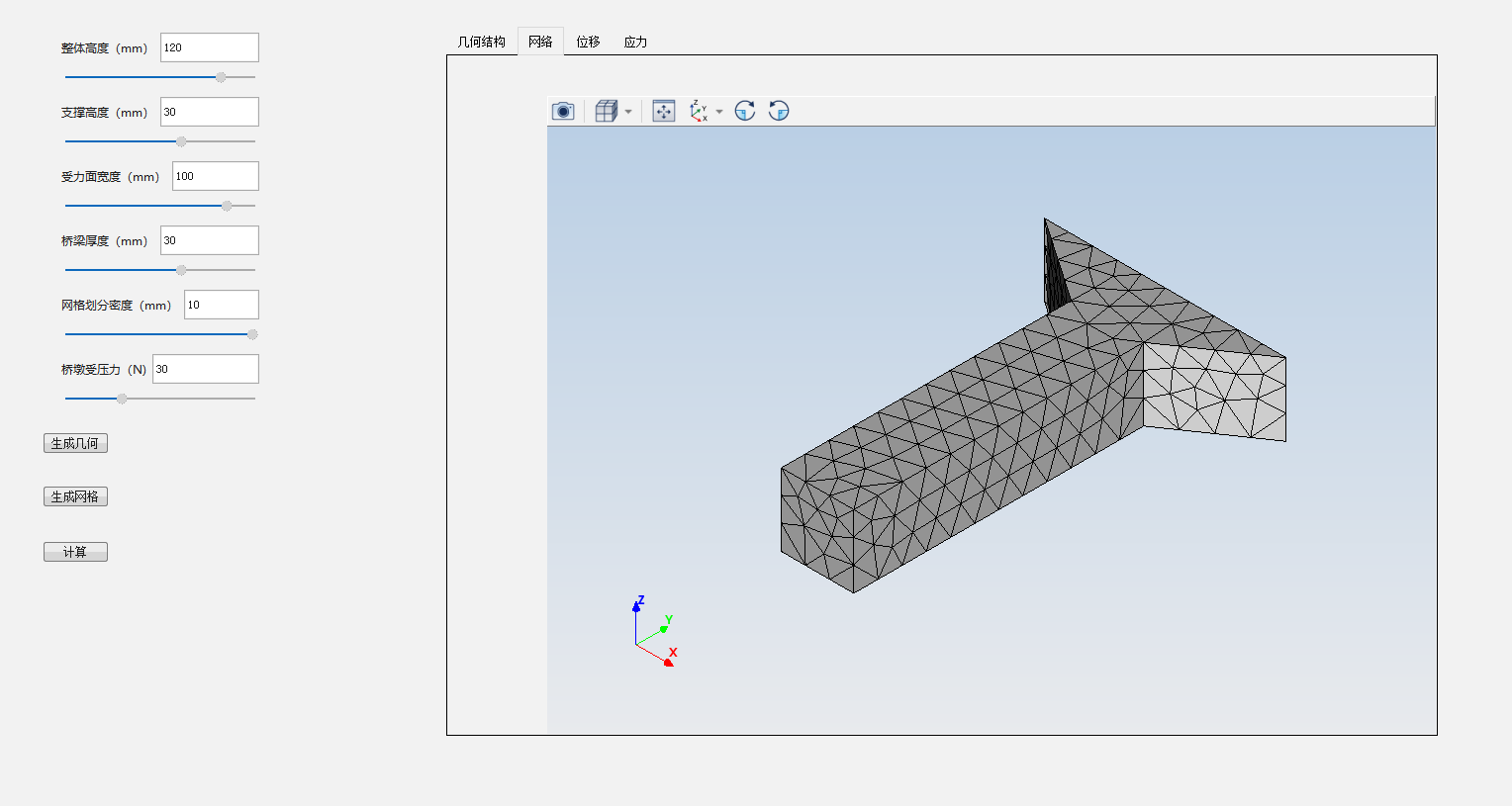1512x806 pixels.
Task: Open the 位移 tab
Action: pos(588,42)
